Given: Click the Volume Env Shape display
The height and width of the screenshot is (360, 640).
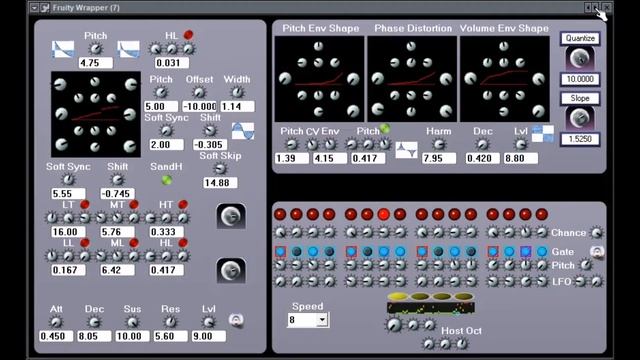Looking at the screenshot, I should 505,79.
